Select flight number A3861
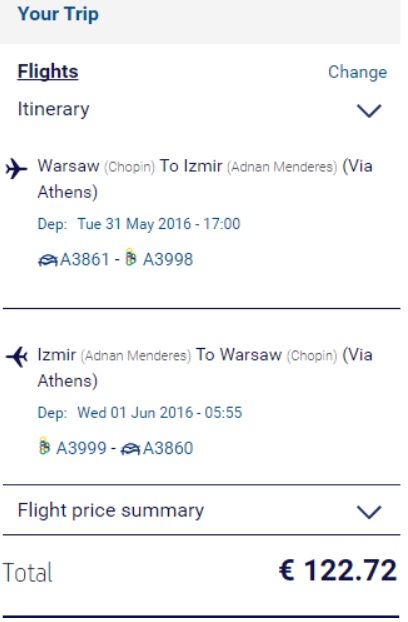The width and height of the screenshot is (408, 622). 84,260
